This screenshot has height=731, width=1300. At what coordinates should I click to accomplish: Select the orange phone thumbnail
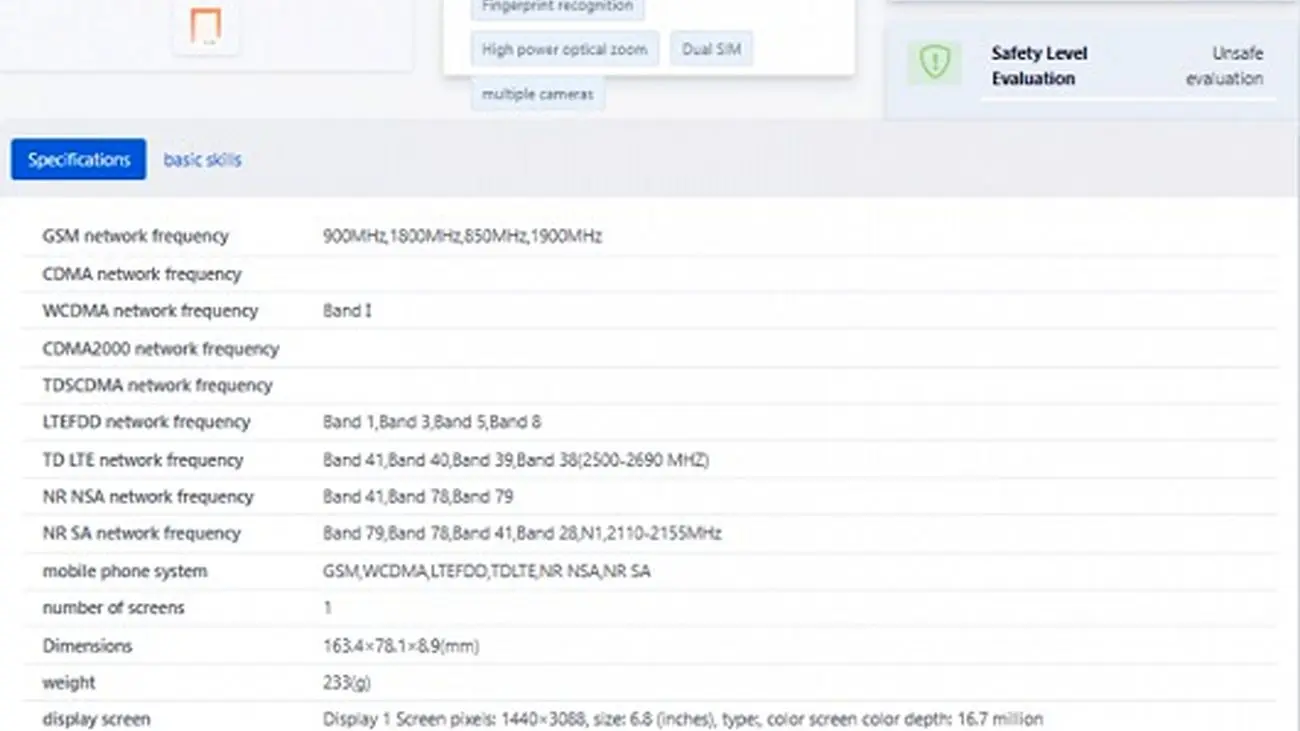pyautogui.click(x=206, y=27)
